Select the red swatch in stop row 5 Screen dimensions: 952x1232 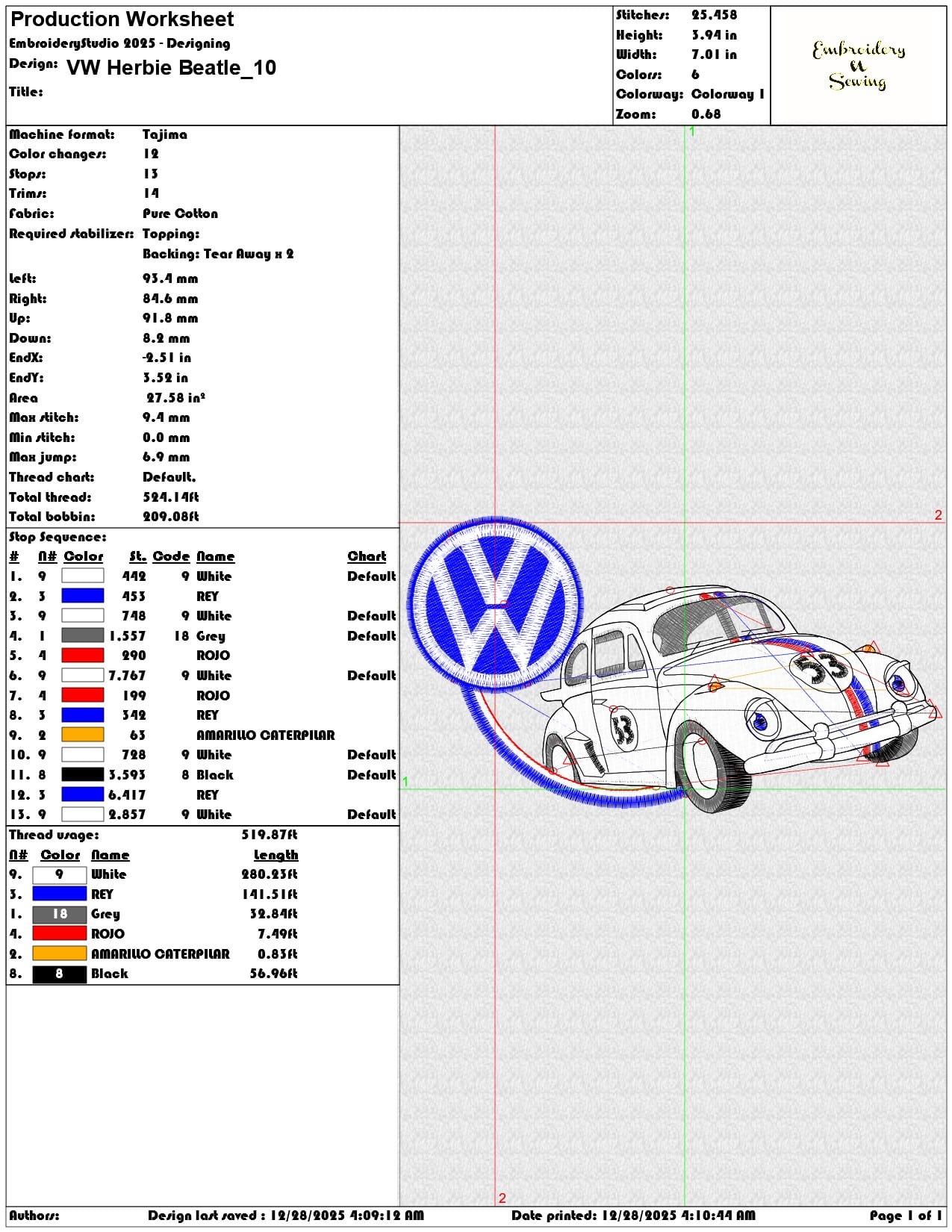82,656
